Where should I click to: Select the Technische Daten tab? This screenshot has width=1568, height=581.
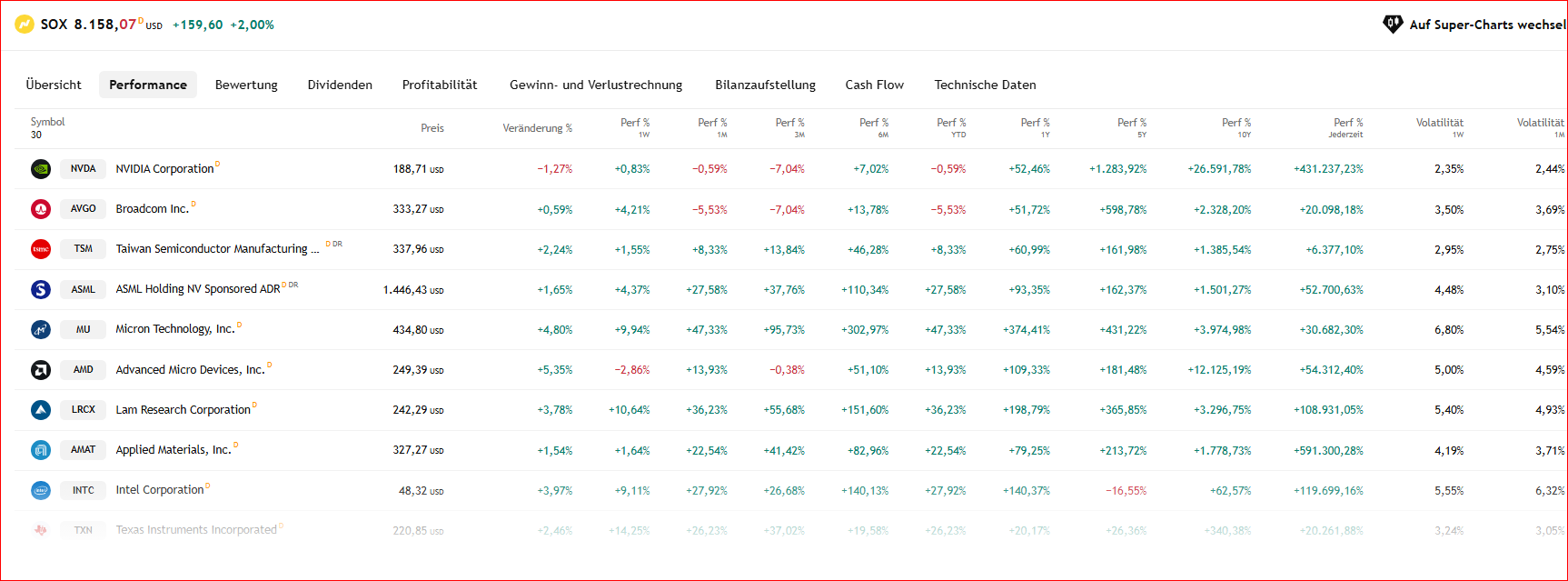coord(985,85)
